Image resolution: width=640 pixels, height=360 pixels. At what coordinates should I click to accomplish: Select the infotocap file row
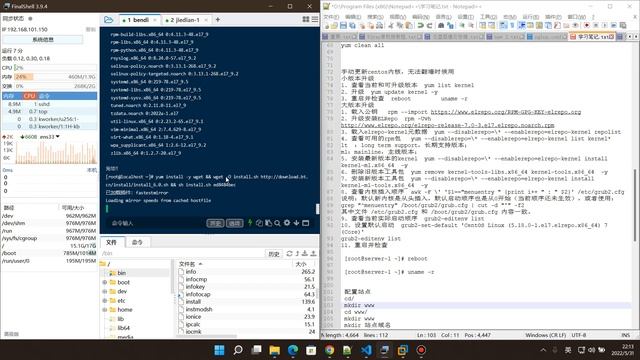pyautogui.click(x=247, y=294)
